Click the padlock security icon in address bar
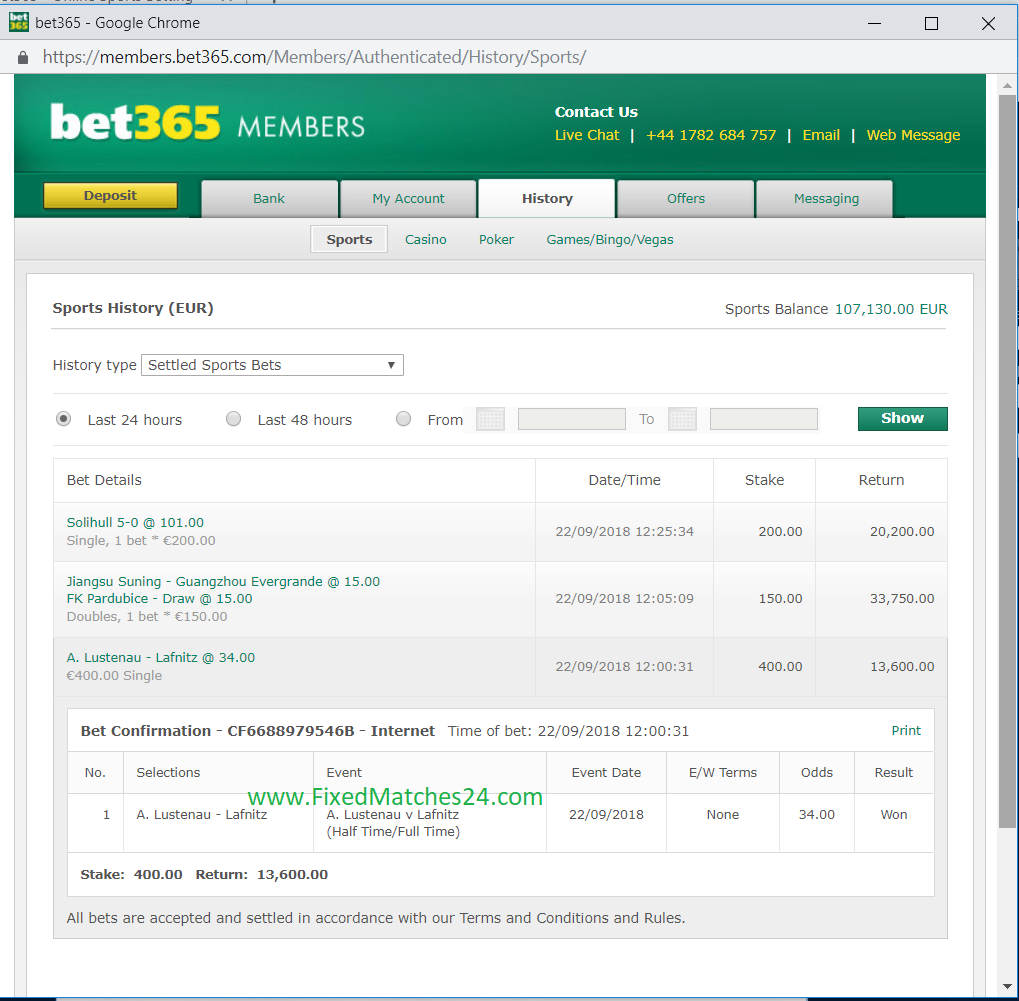Screen dimensions: 1019x1001 click(23, 58)
